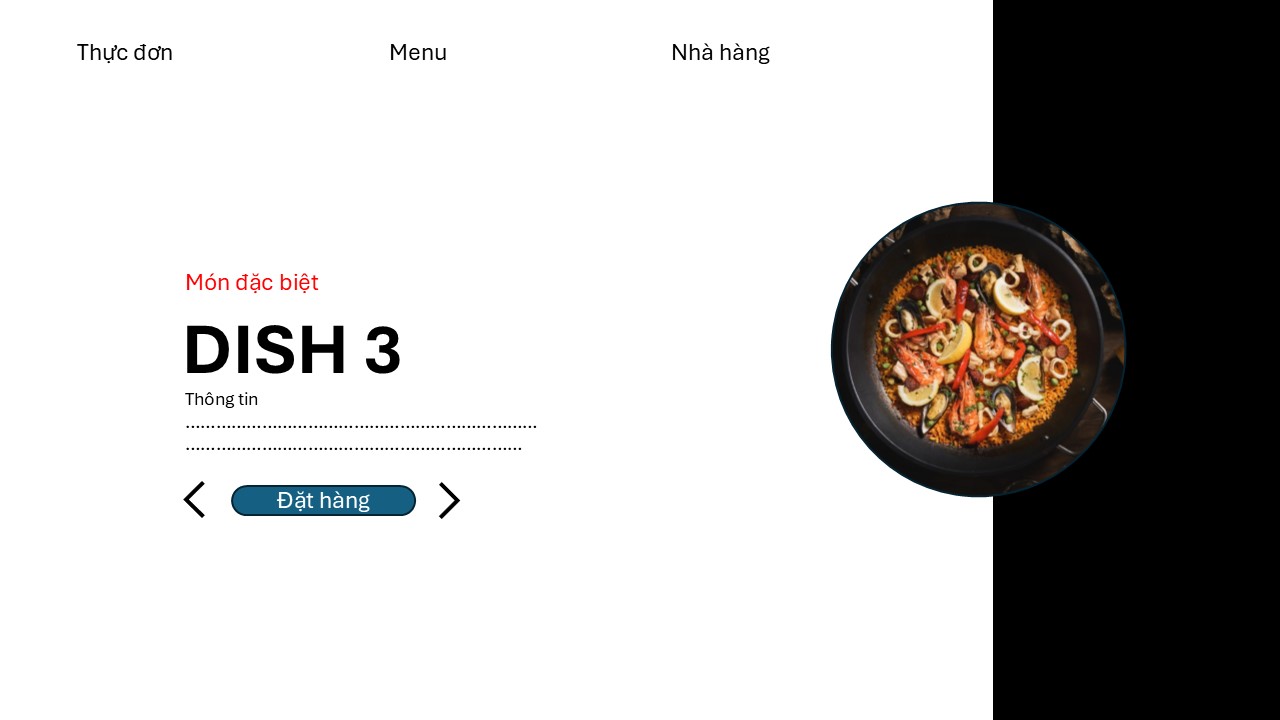Image resolution: width=1280 pixels, height=720 pixels.
Task: Click the Đặt hàng order button
Action: (323, 500)
